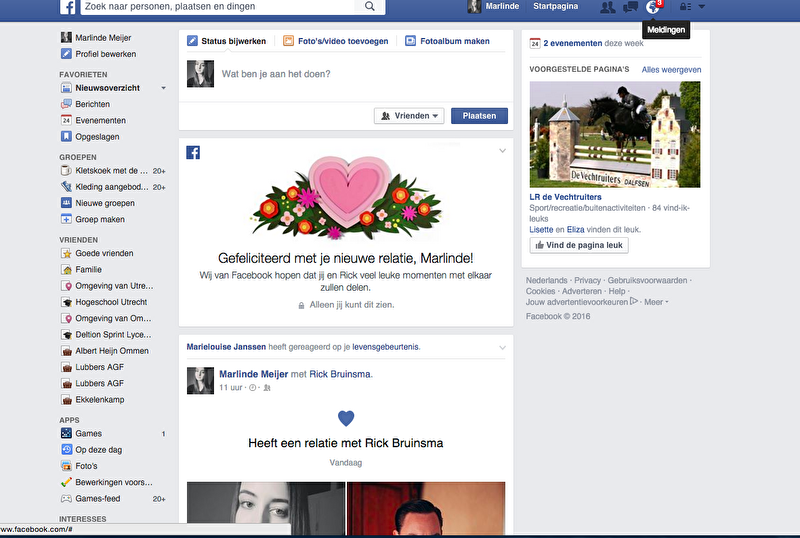
Task: Click the Albert Heijn Ommen briefcase icon
Action: pos(66,351)
